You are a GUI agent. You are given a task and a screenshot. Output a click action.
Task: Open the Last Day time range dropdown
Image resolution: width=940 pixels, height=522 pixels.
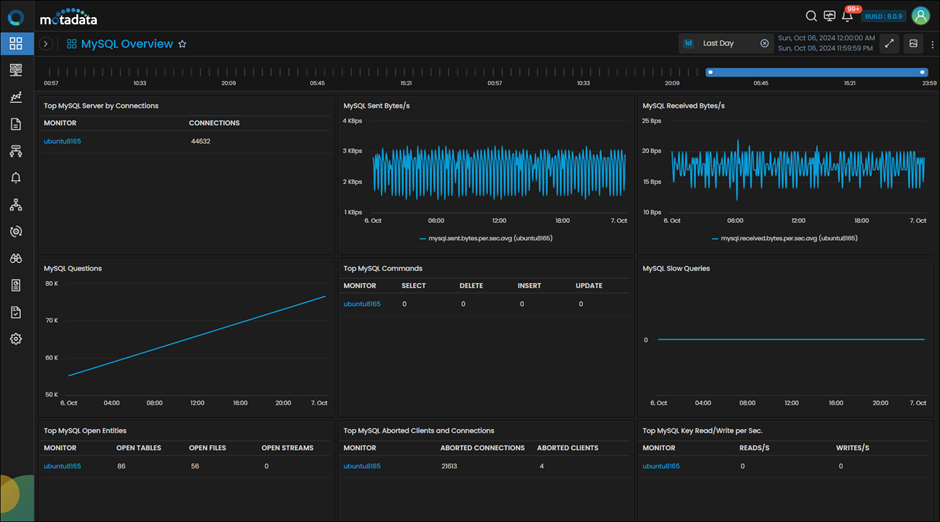click(x=726, y=43)
